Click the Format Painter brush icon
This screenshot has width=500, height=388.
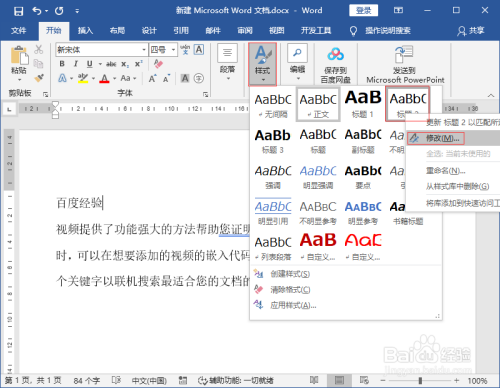click(39, 78)
